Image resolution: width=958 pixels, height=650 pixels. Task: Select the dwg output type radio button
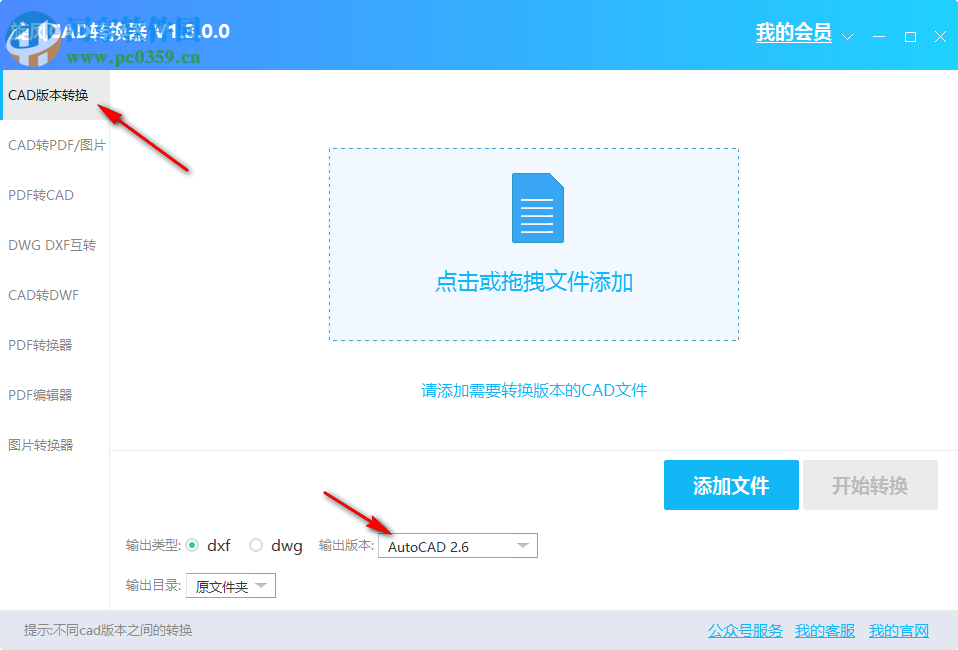[256, 545]
